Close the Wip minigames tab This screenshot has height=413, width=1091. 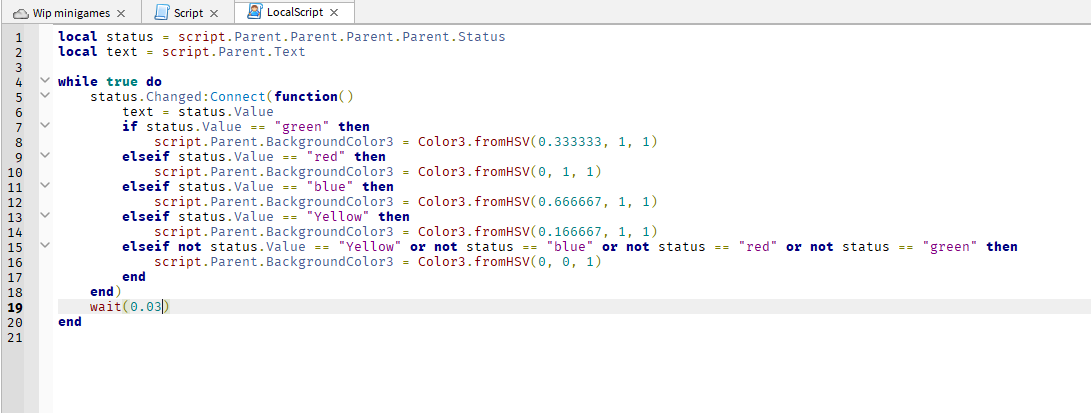(x=121, y=13)
